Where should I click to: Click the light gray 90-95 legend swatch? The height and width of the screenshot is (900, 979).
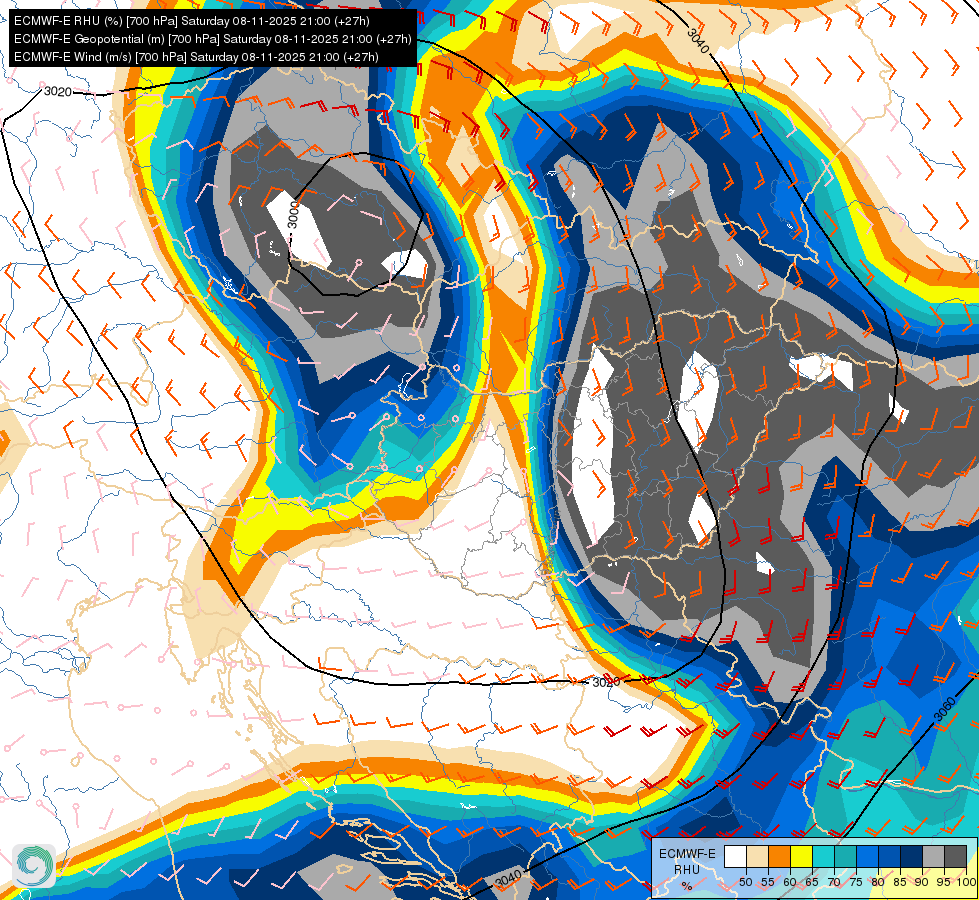[933, 856]
